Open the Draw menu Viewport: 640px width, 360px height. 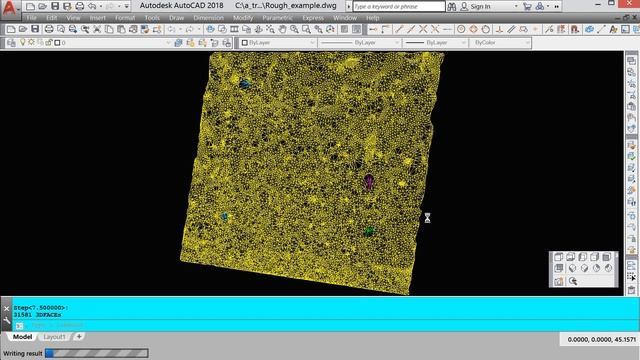[x=176, y=18]
